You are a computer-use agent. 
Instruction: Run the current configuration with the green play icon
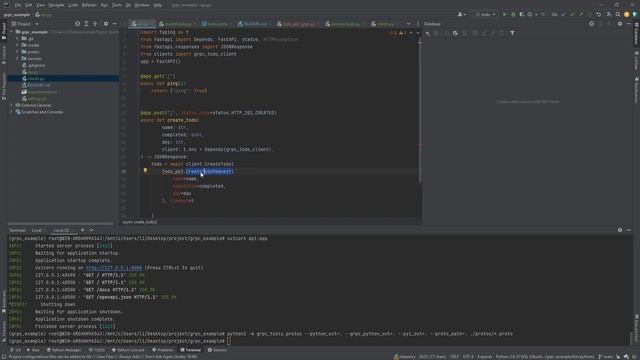[x=504, y=14]
